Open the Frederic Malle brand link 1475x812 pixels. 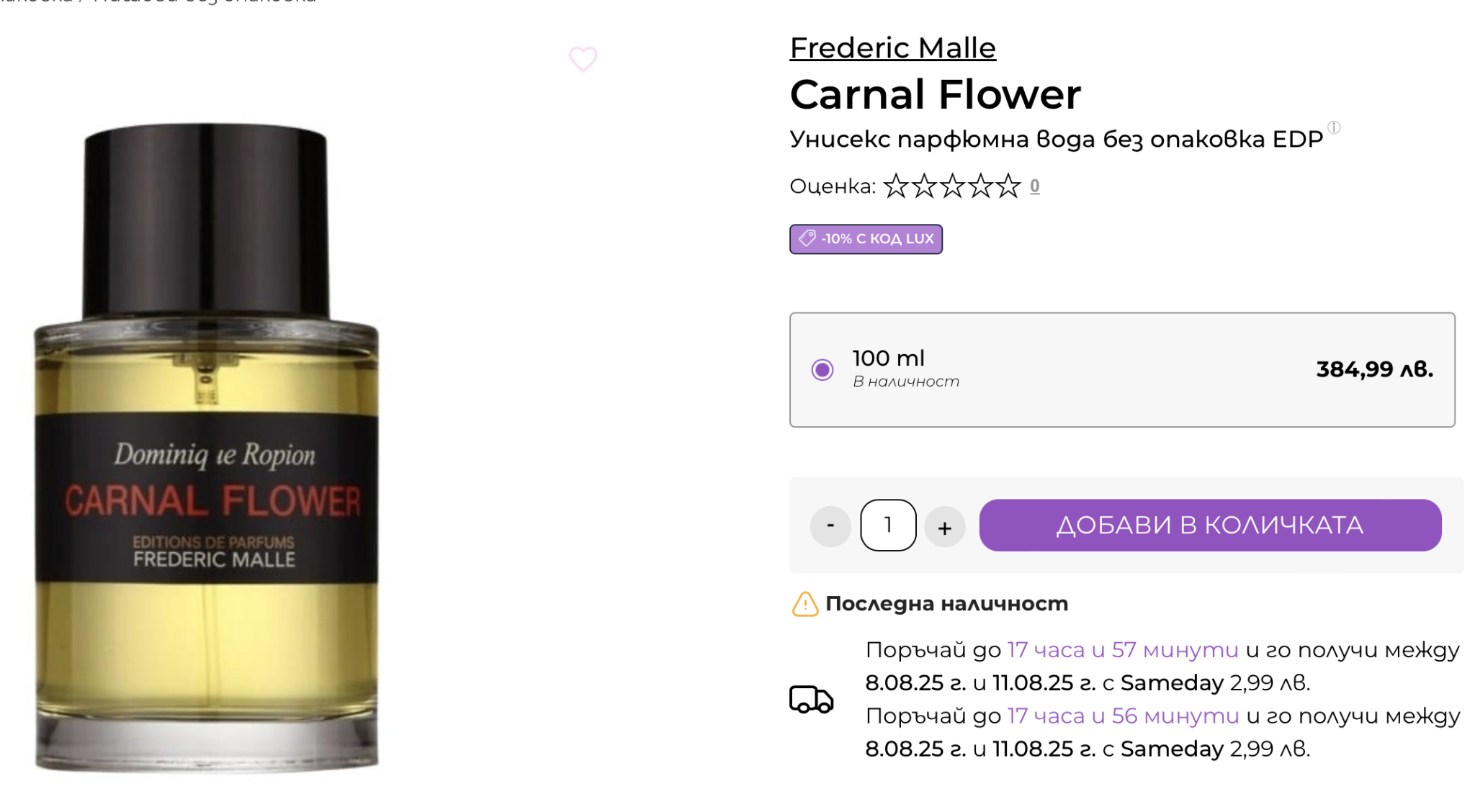pyautogui.click(x=892, y=48)
